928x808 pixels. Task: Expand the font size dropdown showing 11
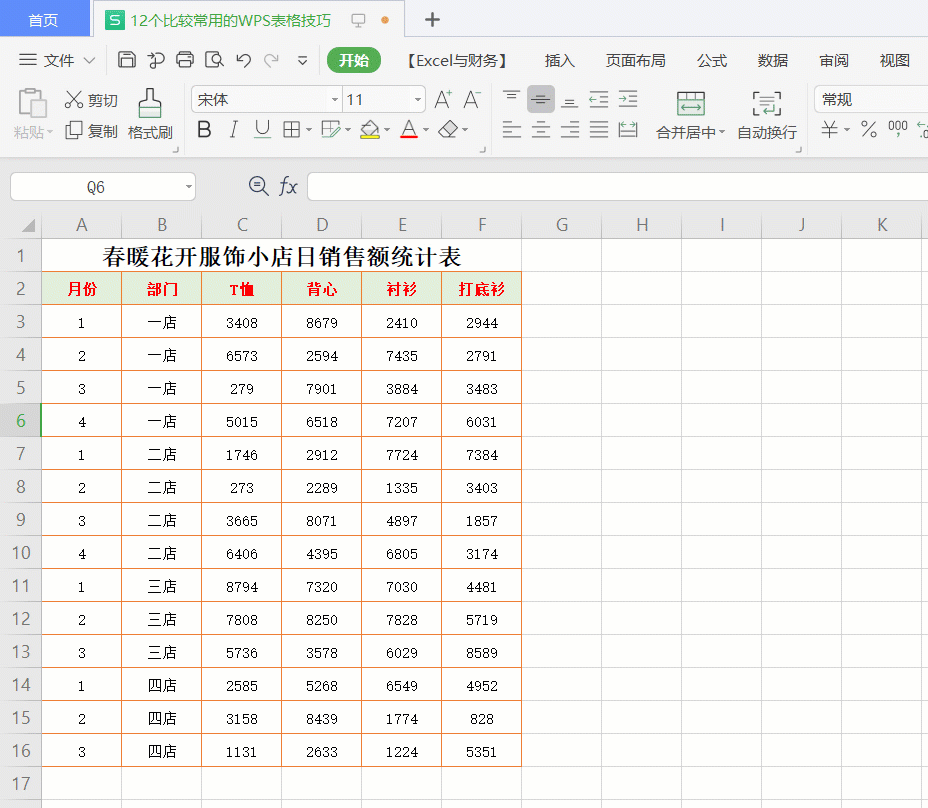coord(417,100)
